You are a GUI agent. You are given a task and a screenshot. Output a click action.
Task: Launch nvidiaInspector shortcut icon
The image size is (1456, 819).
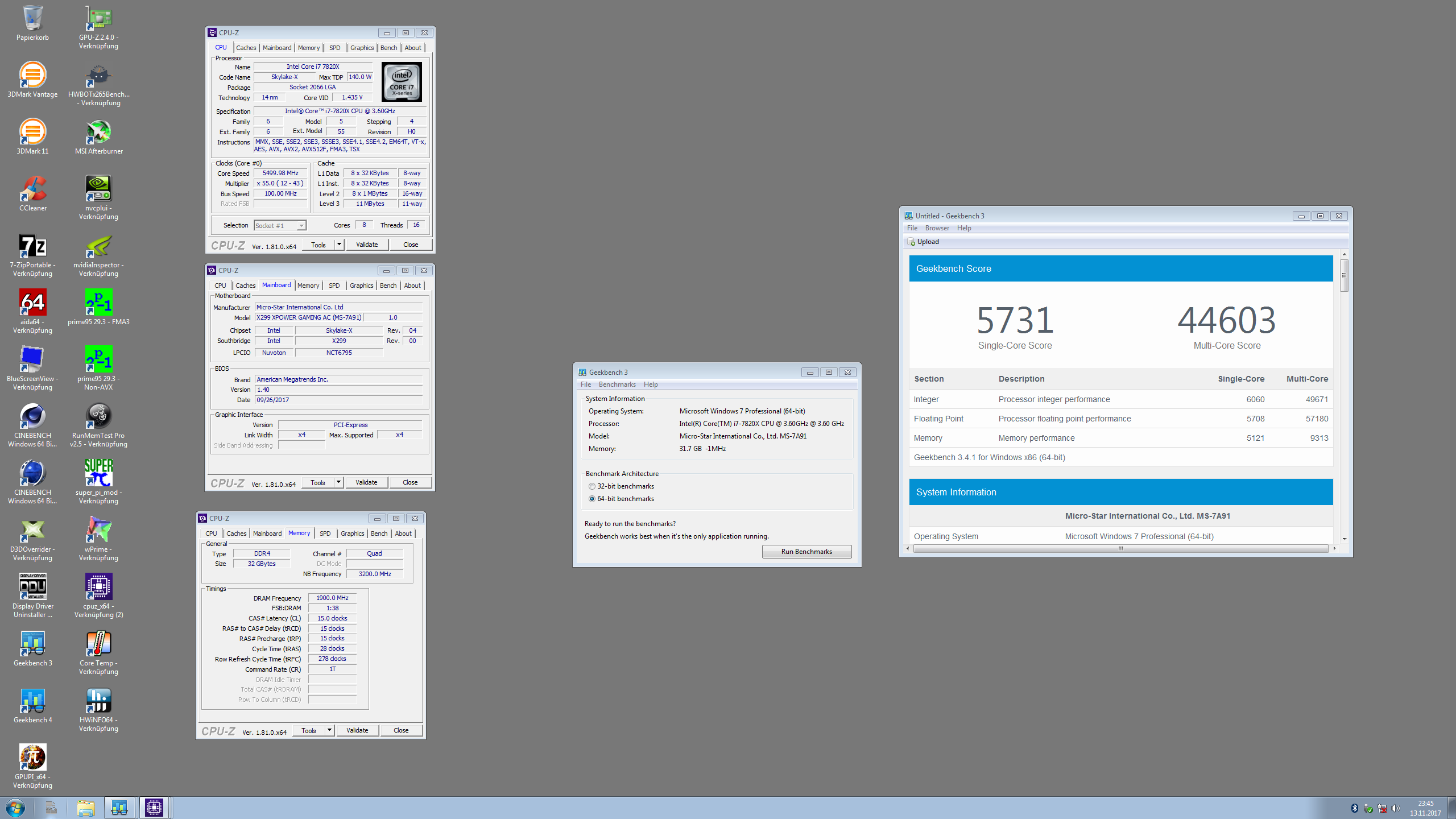(x=98, y=254)
